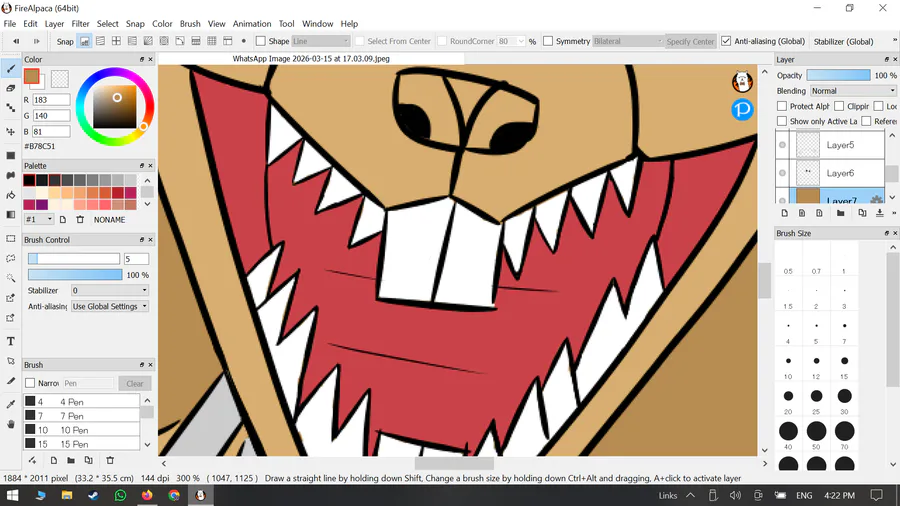Check the Clipping option
900x506 pixels.
click(x=839, y=106)
